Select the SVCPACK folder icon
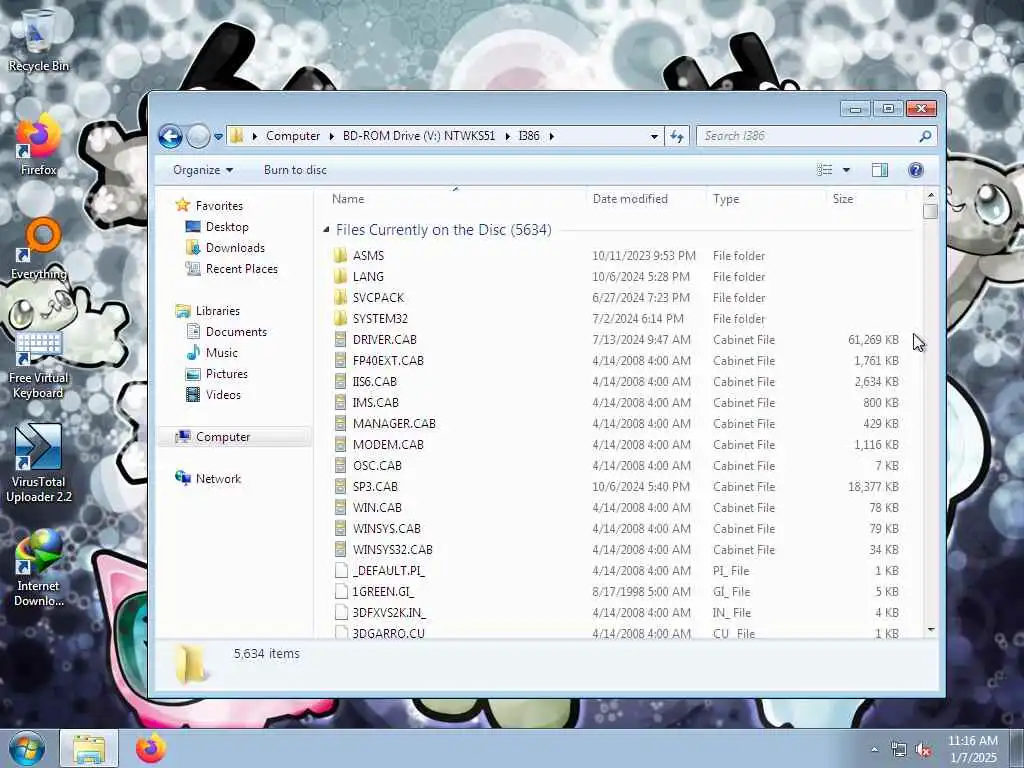The image size is (1024, 768). (340, 297)
